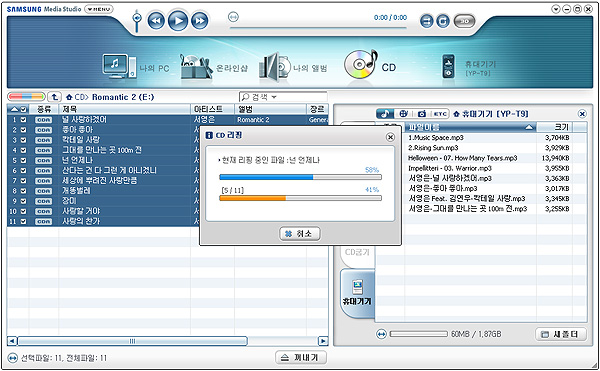The image size is (600, 371).
Task: Click arrow icon beside 선택파일 status text
Action: click(x=13, y=358)
